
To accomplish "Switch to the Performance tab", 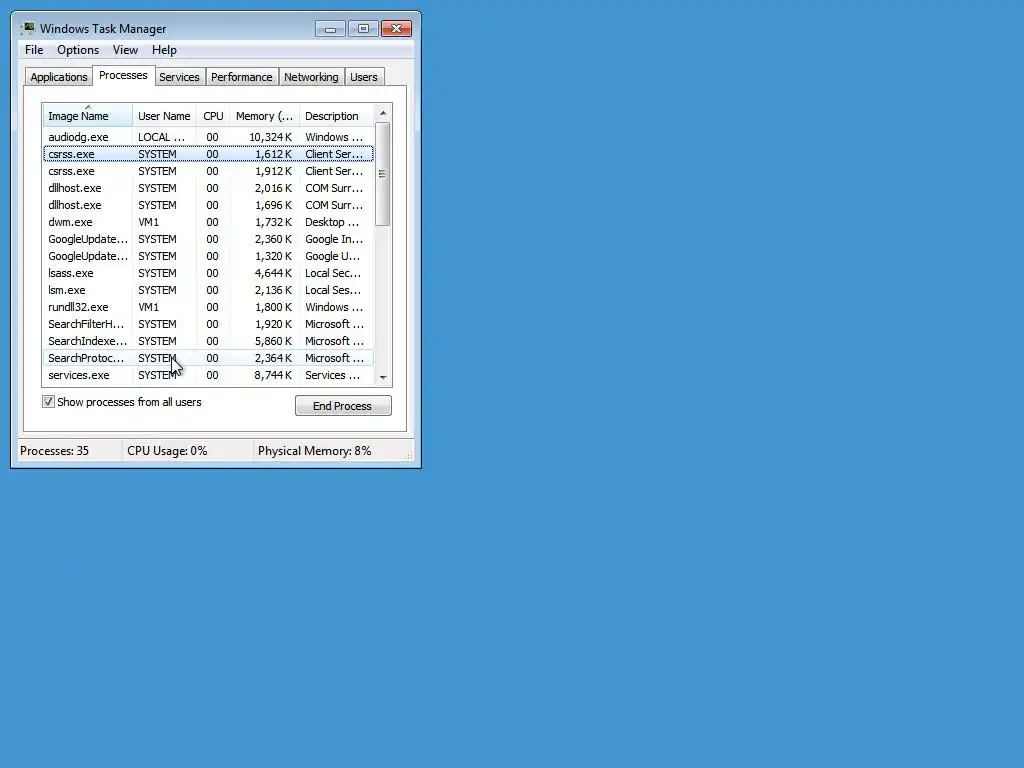I will point(242,77).
